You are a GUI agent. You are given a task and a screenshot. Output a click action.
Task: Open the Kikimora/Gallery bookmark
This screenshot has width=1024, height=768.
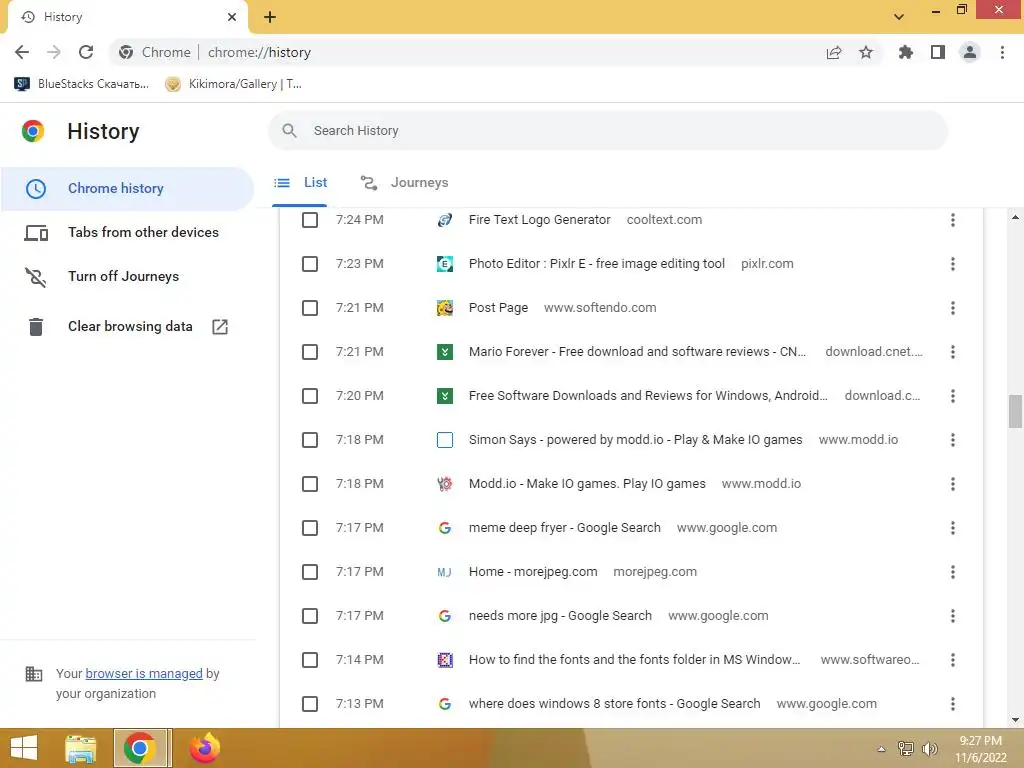[234, 84]
